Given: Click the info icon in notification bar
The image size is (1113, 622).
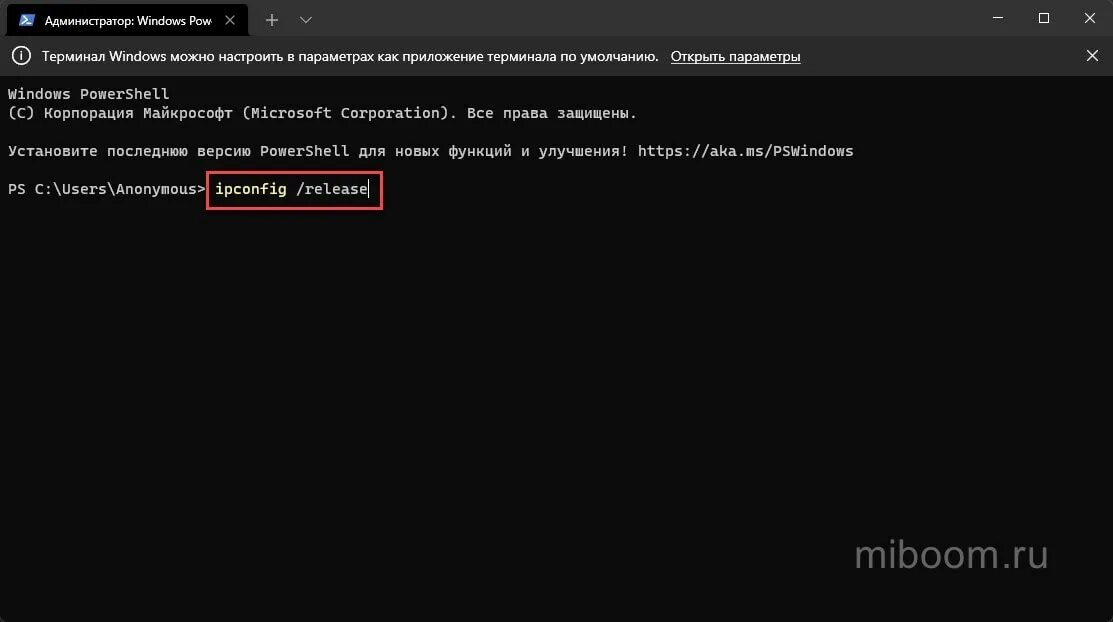Looking at the screenshot, I should 21,55.
